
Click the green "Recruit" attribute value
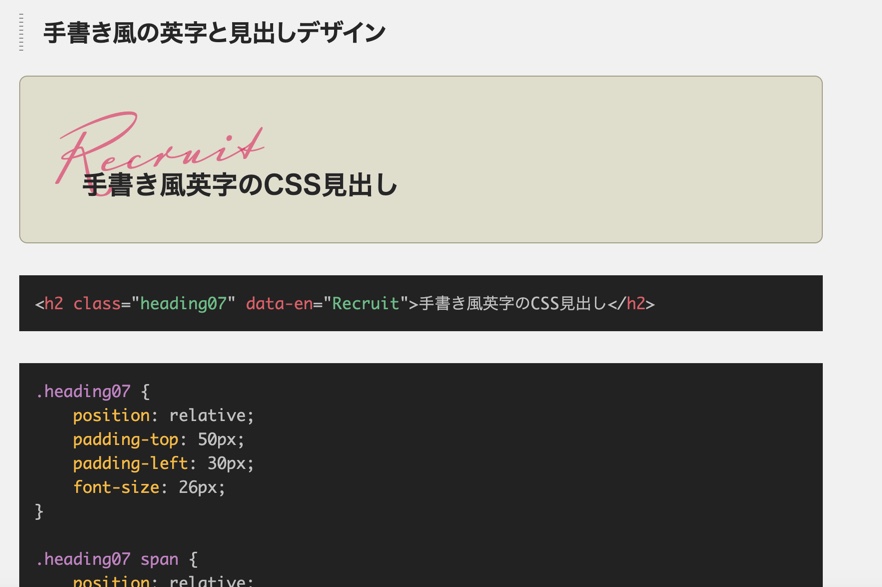[x=365, y=304]
